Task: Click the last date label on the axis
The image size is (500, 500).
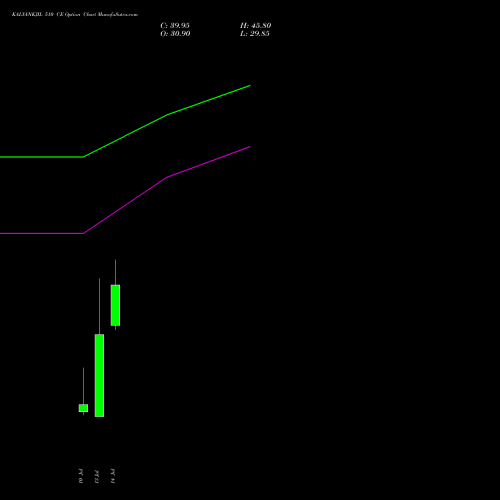Action: click(x=113, y=476)
